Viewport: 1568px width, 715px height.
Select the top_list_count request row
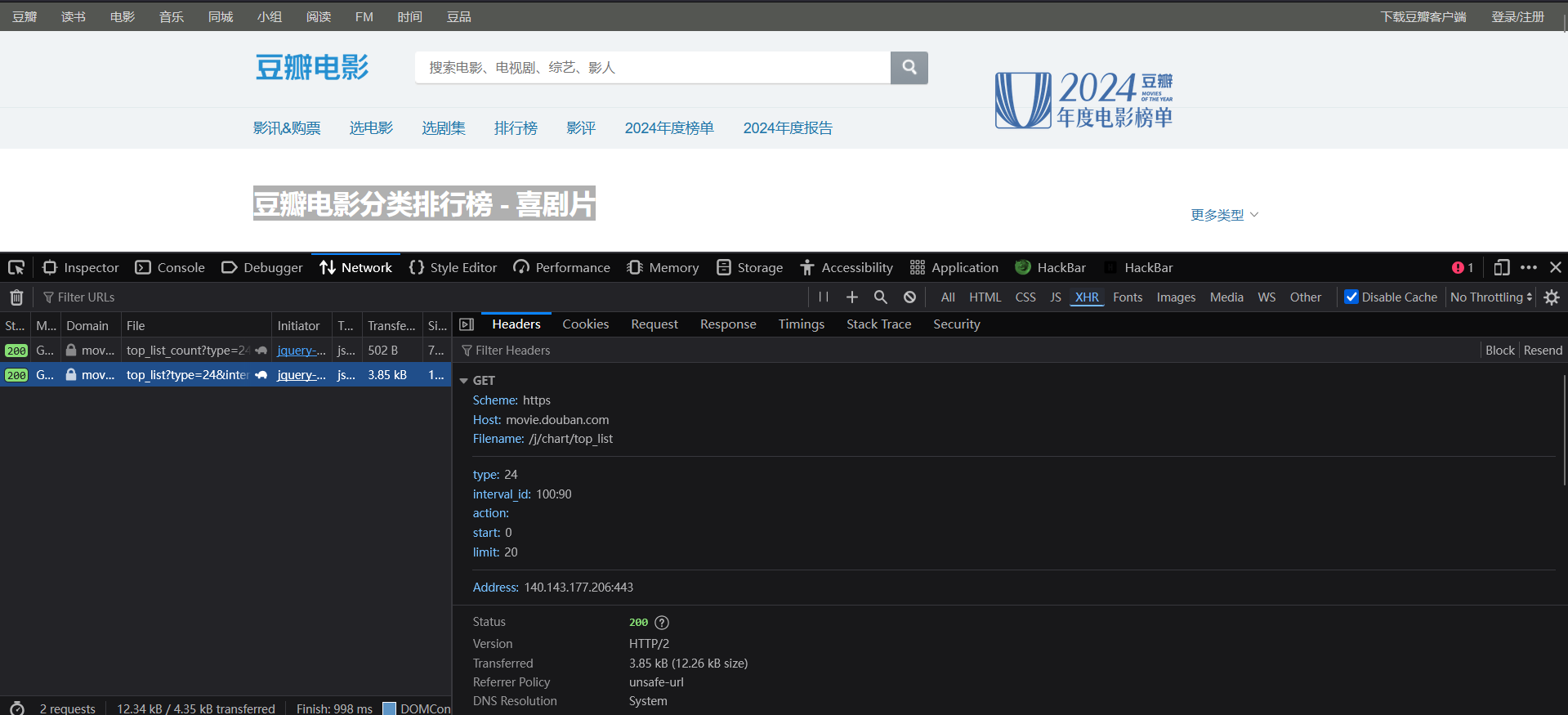(x=226, y=351)
